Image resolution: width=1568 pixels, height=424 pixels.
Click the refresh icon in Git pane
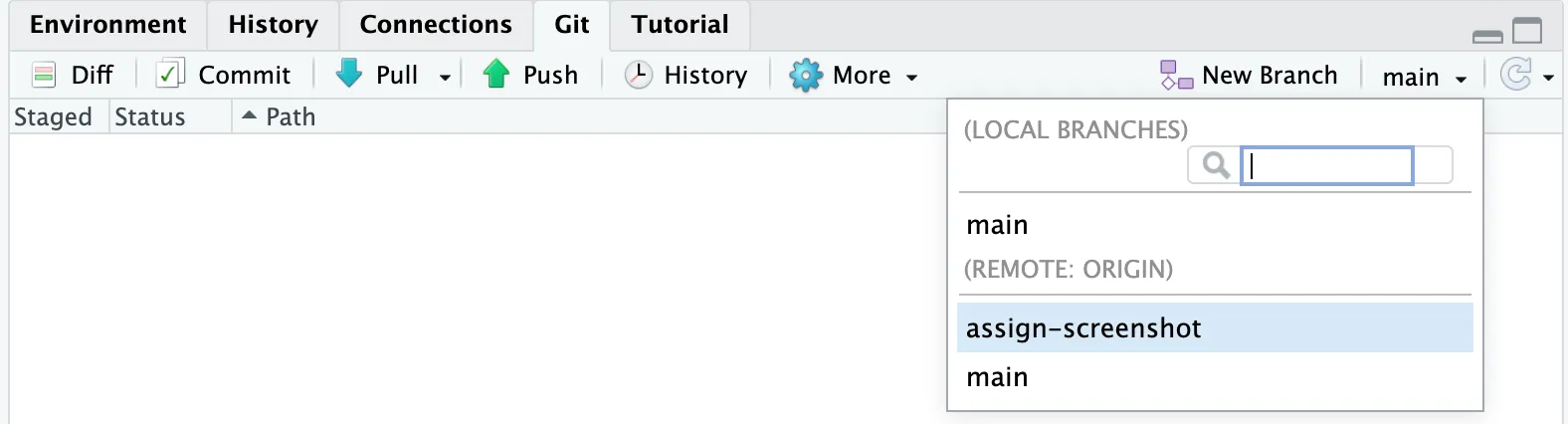click(x=1514, y=75)
